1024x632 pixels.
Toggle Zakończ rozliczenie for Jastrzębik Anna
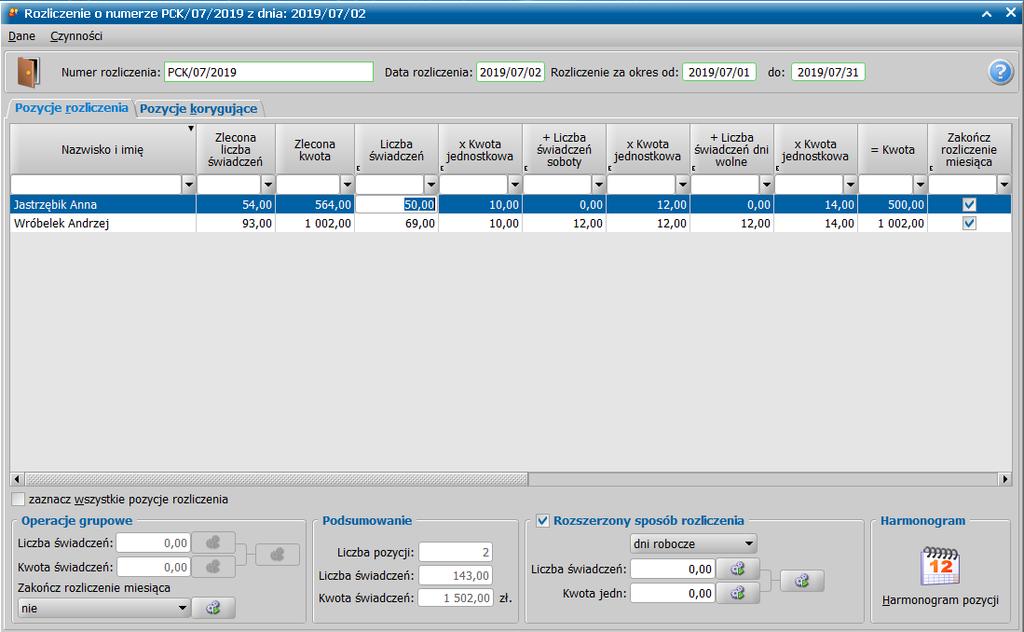coord(969,204)
